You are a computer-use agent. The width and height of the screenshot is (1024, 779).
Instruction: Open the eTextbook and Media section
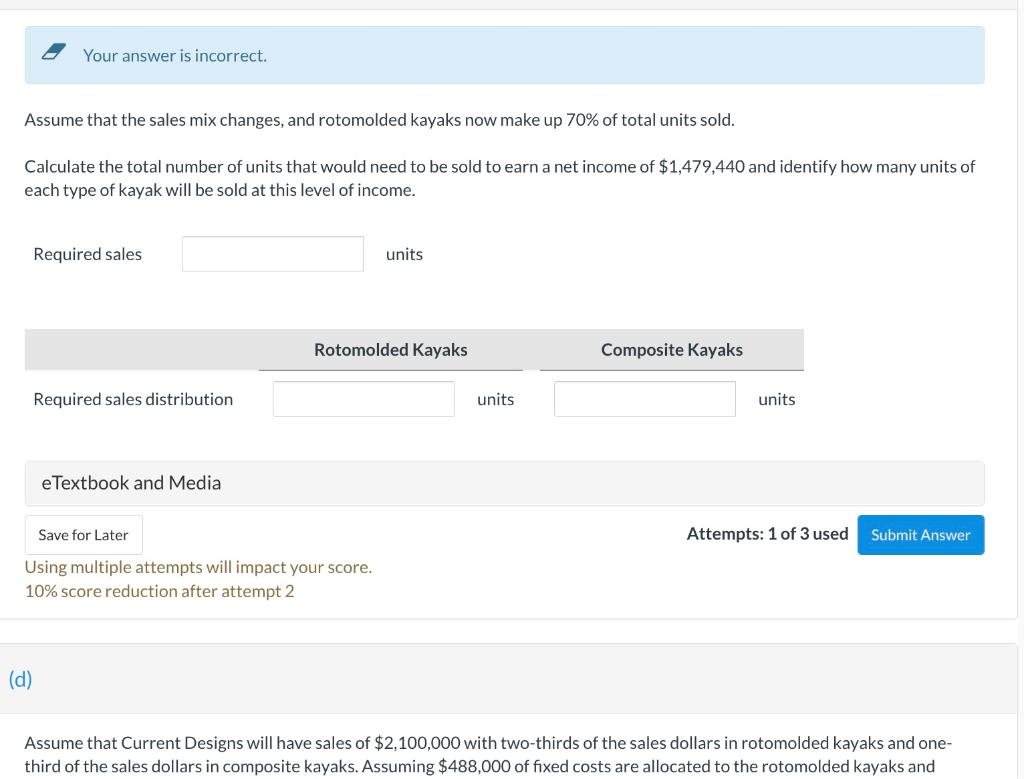click(x=504, y=483)
